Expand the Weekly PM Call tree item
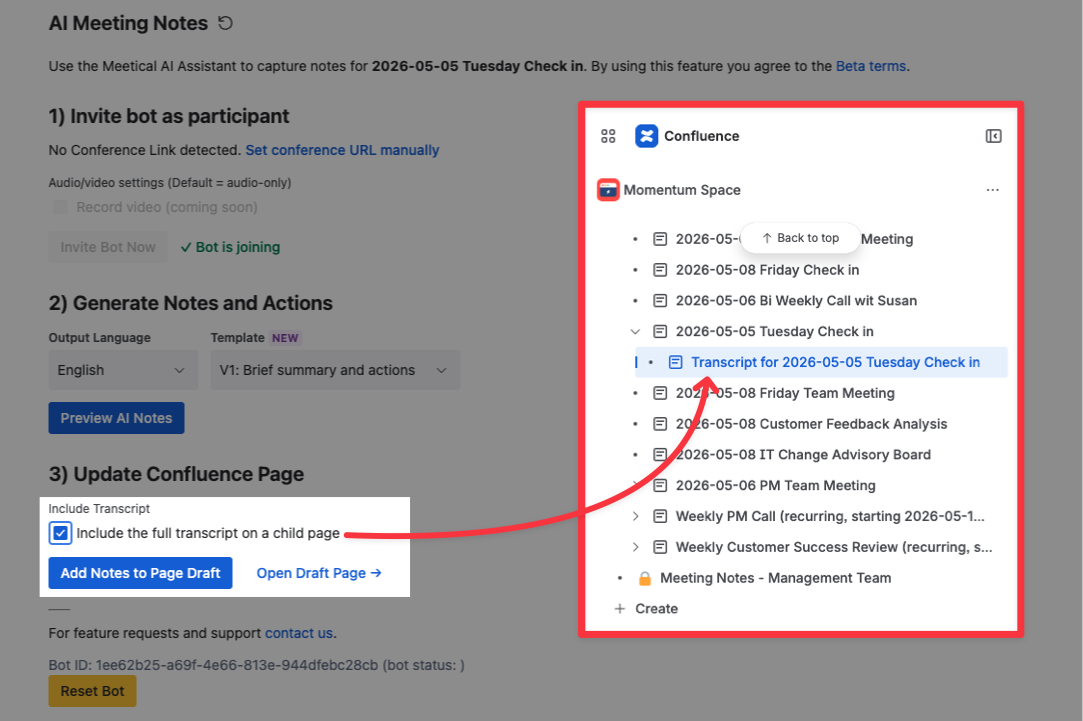Viewport: 1083px width, 721px height. pyautogui.click(x=635, y=516)
